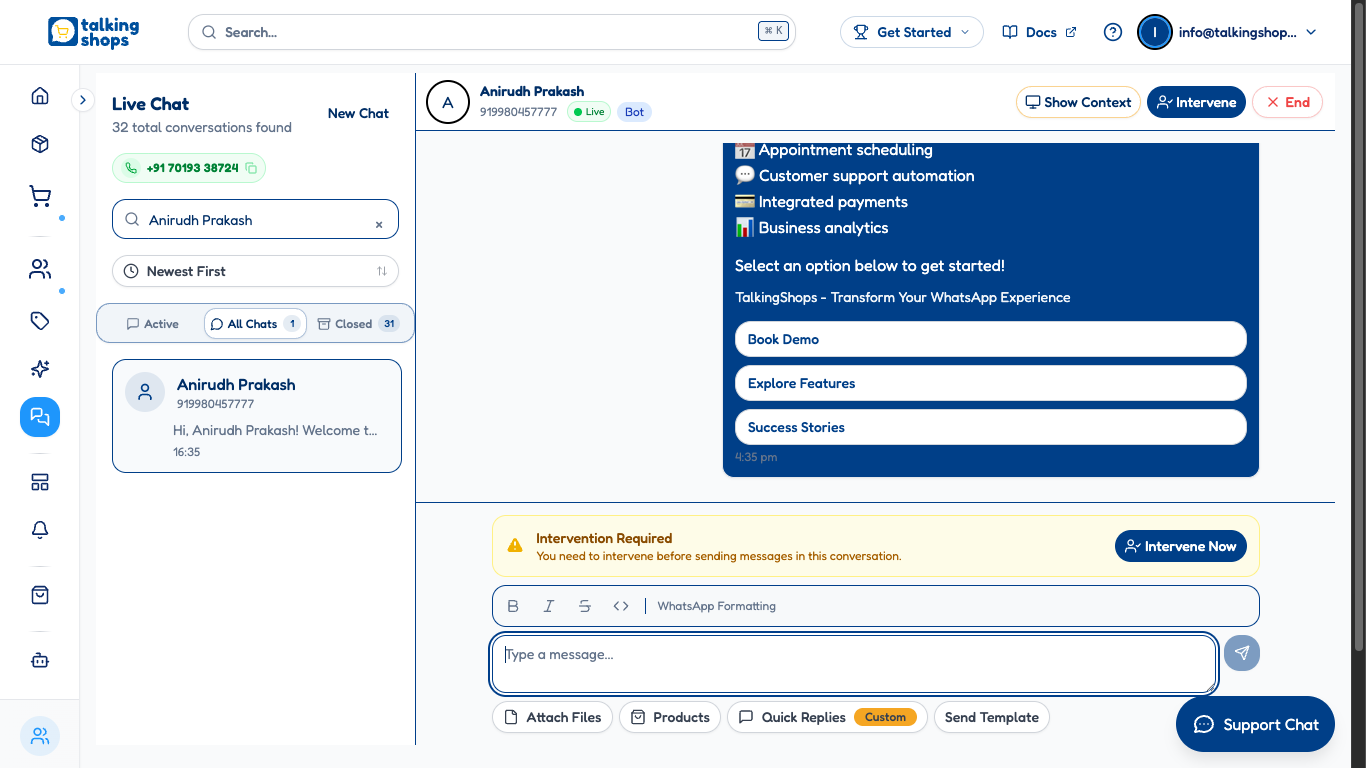
Task: Click the Type a message field
Action: [x=853, y=662]
